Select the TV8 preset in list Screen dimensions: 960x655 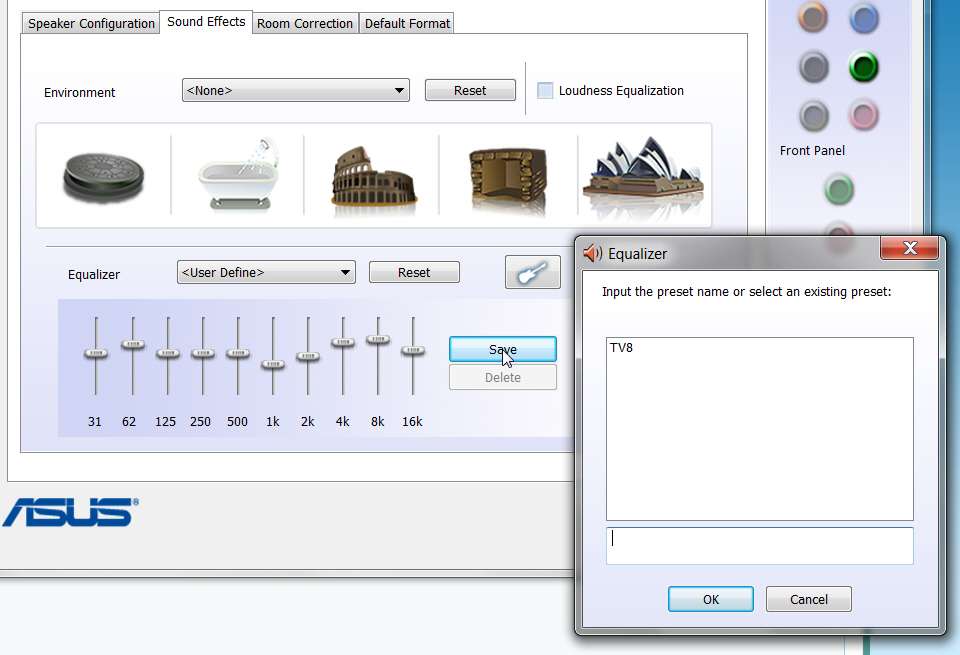click(x=621, y=348)
